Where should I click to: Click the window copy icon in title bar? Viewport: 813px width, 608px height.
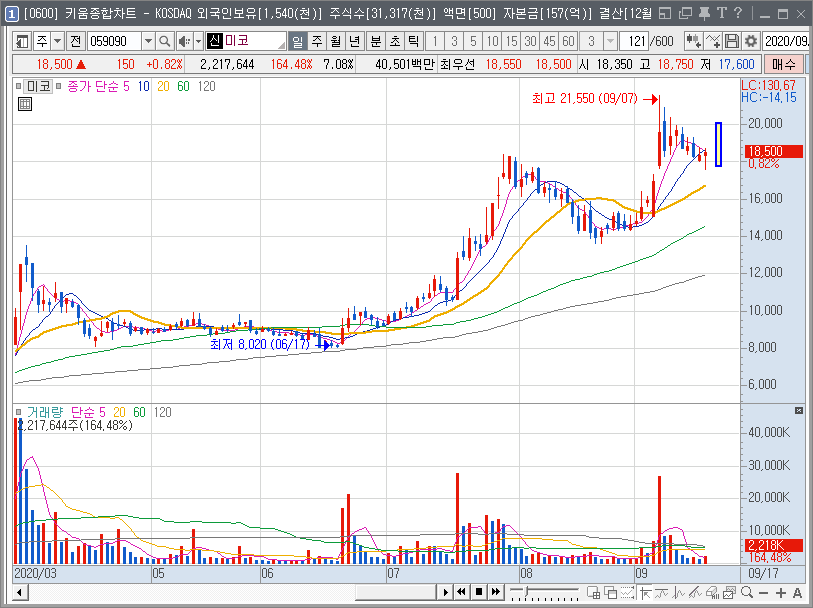685,13
